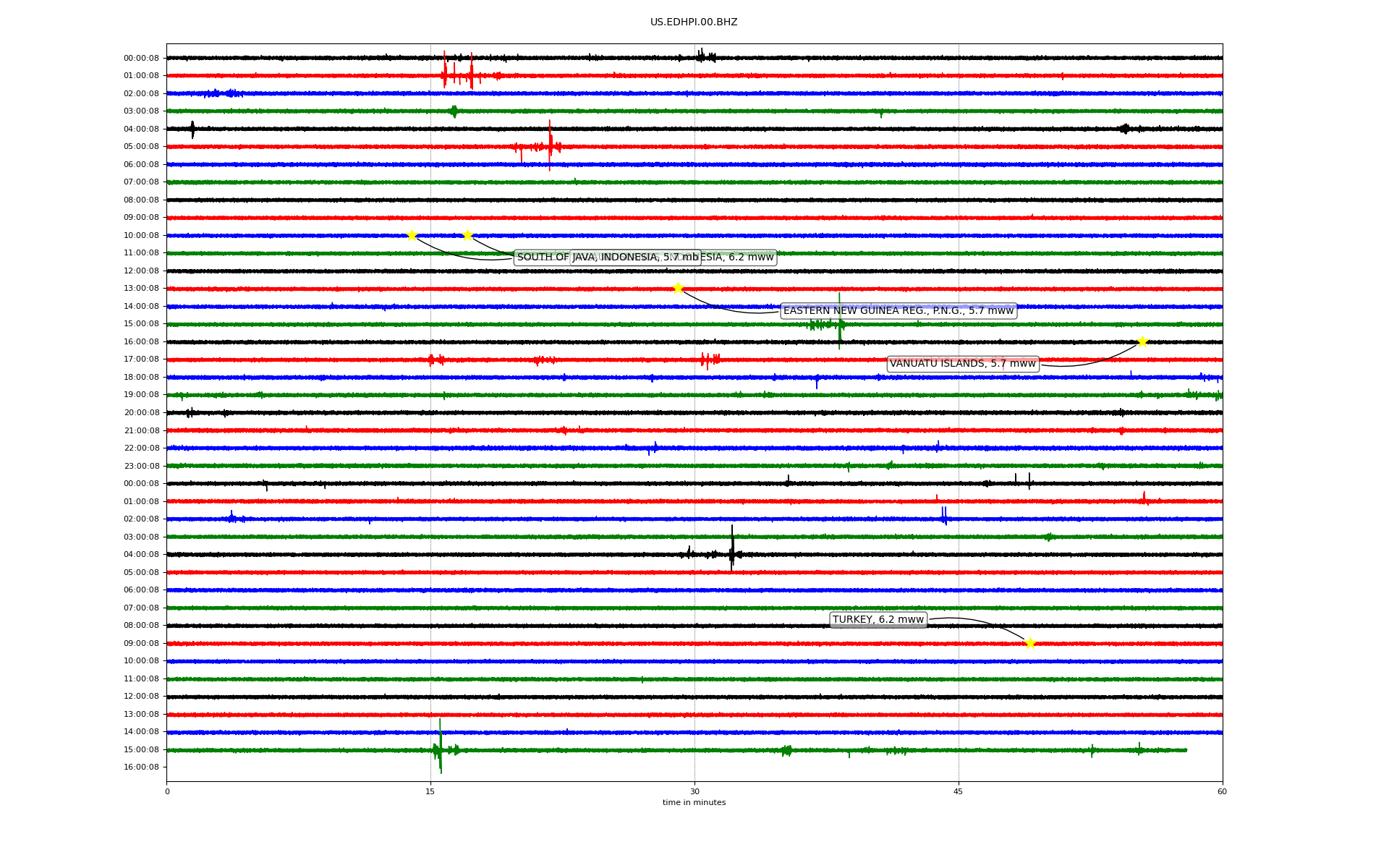The image size is (1389, 868).
Task: Click the 60 tick label on time axis
Action: (1222, 791)
